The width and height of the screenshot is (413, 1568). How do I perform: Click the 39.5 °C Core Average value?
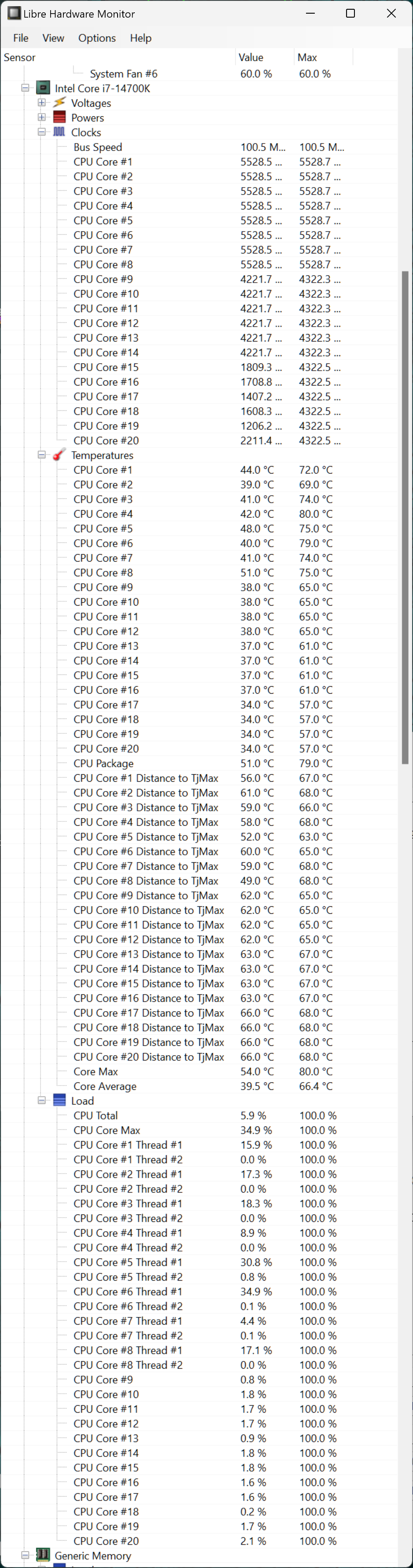257,1086
